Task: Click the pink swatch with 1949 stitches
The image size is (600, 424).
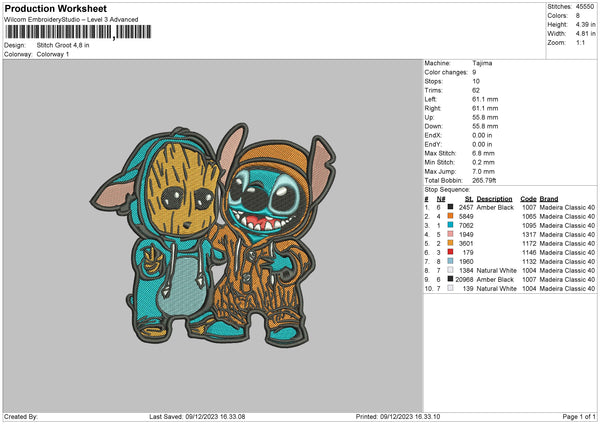Action: pyautogui.click(x=450, y=234)
